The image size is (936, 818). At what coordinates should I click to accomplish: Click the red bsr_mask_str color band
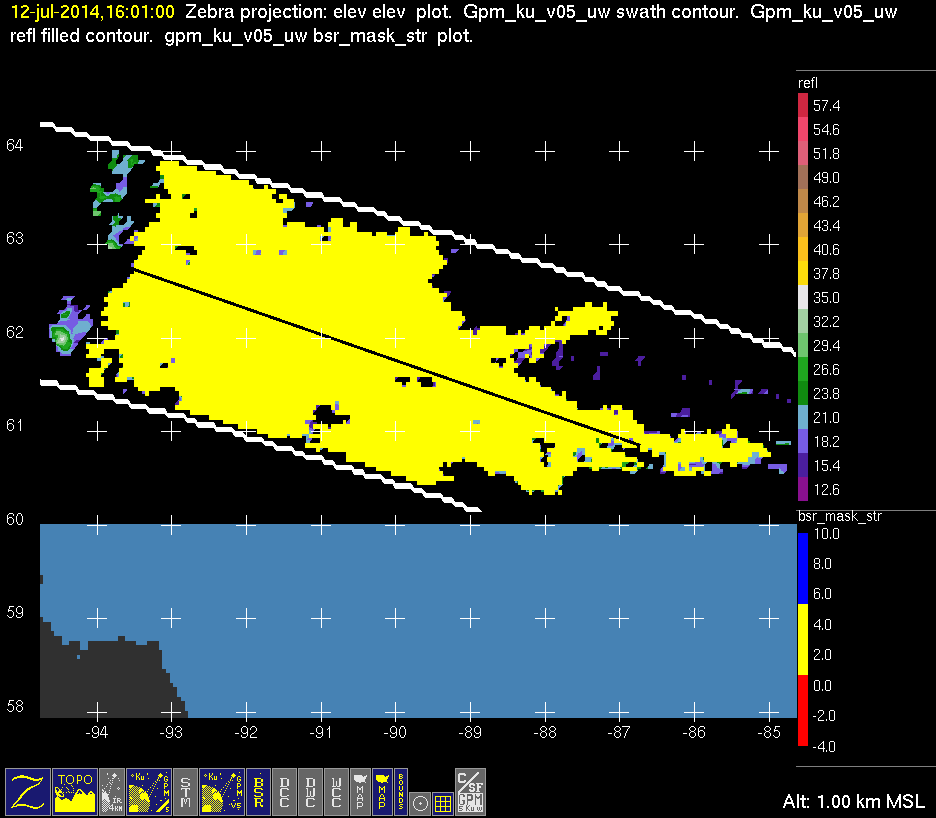point(803,711)
